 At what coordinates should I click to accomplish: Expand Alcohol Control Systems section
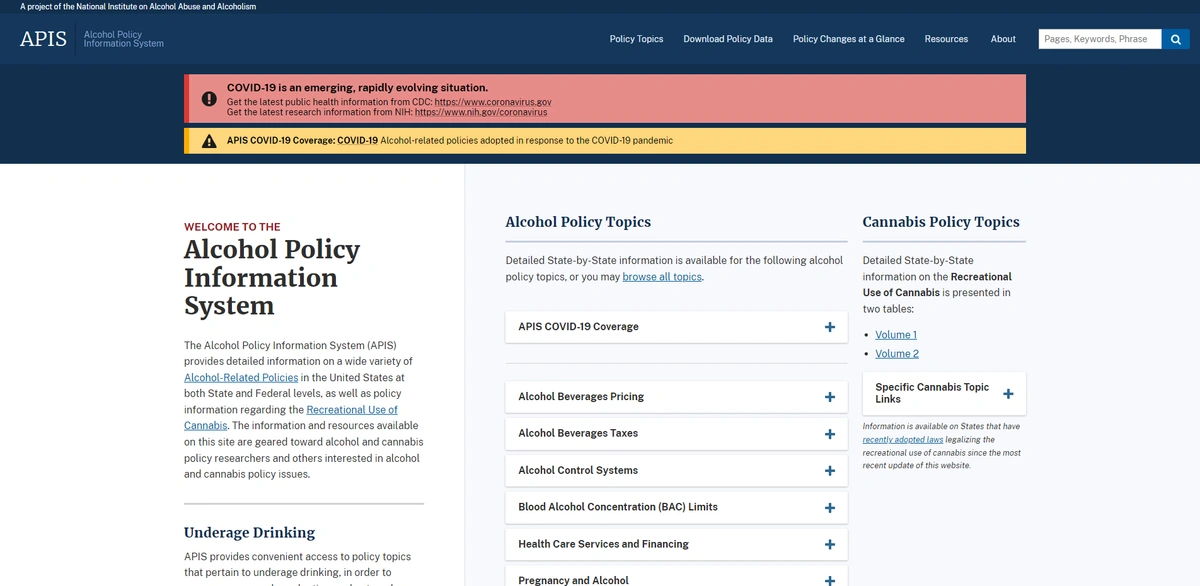click(676, 470)
